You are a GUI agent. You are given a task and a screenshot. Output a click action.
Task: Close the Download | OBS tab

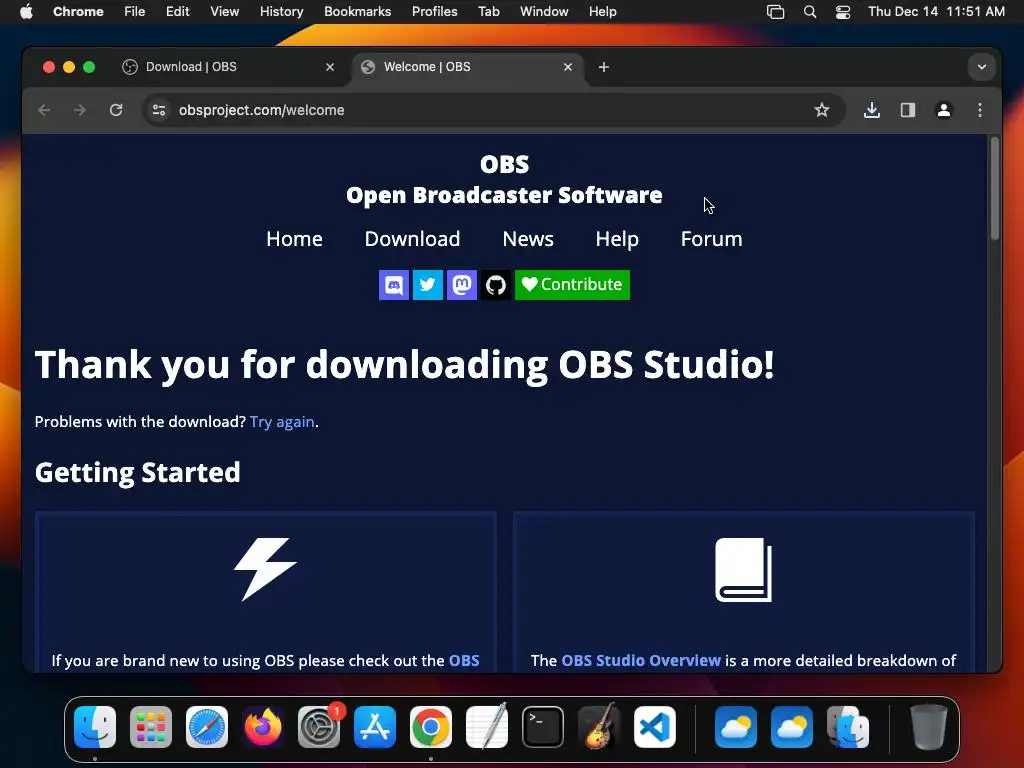coord(330,67)
